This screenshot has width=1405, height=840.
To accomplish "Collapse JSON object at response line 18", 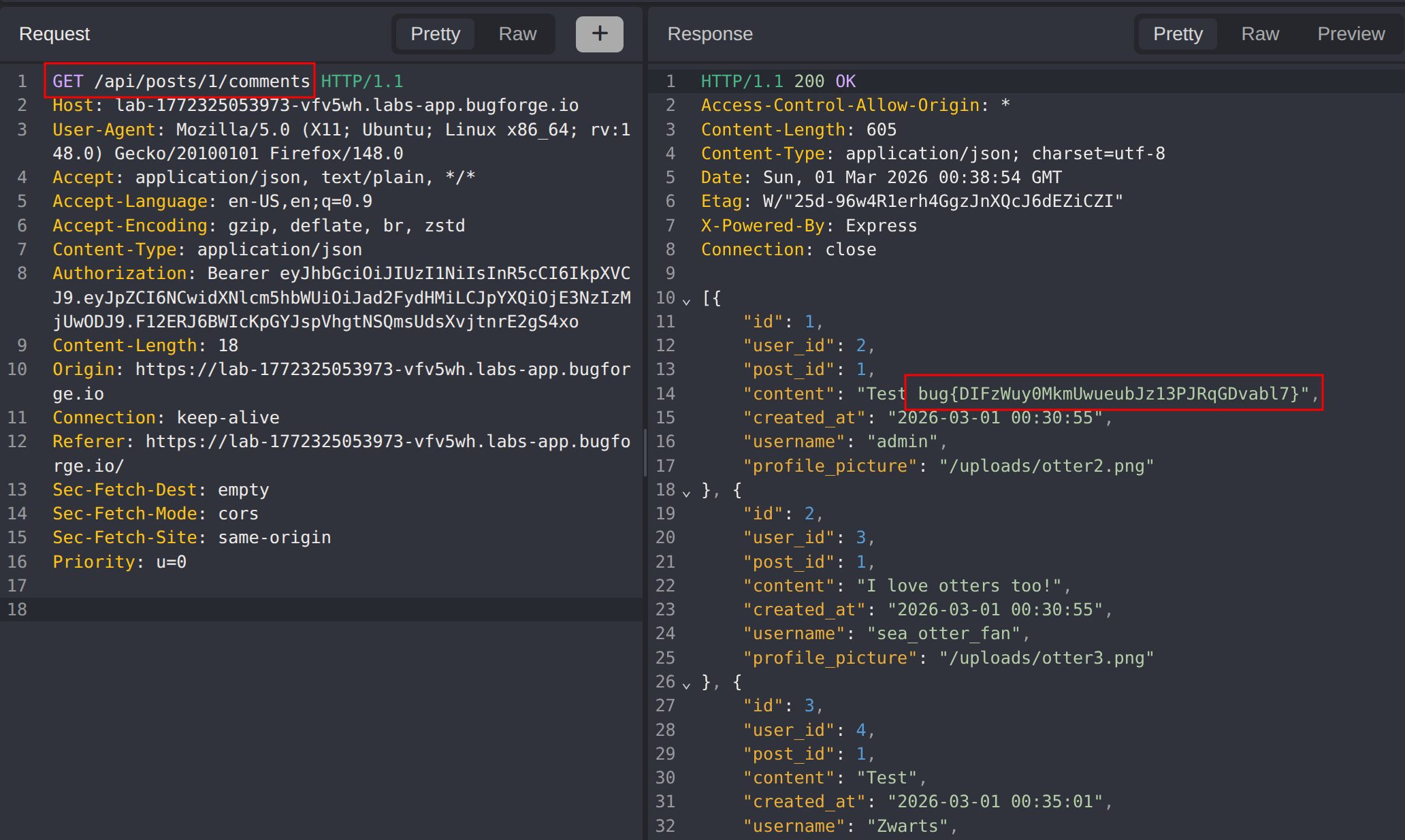I will 687,492.
